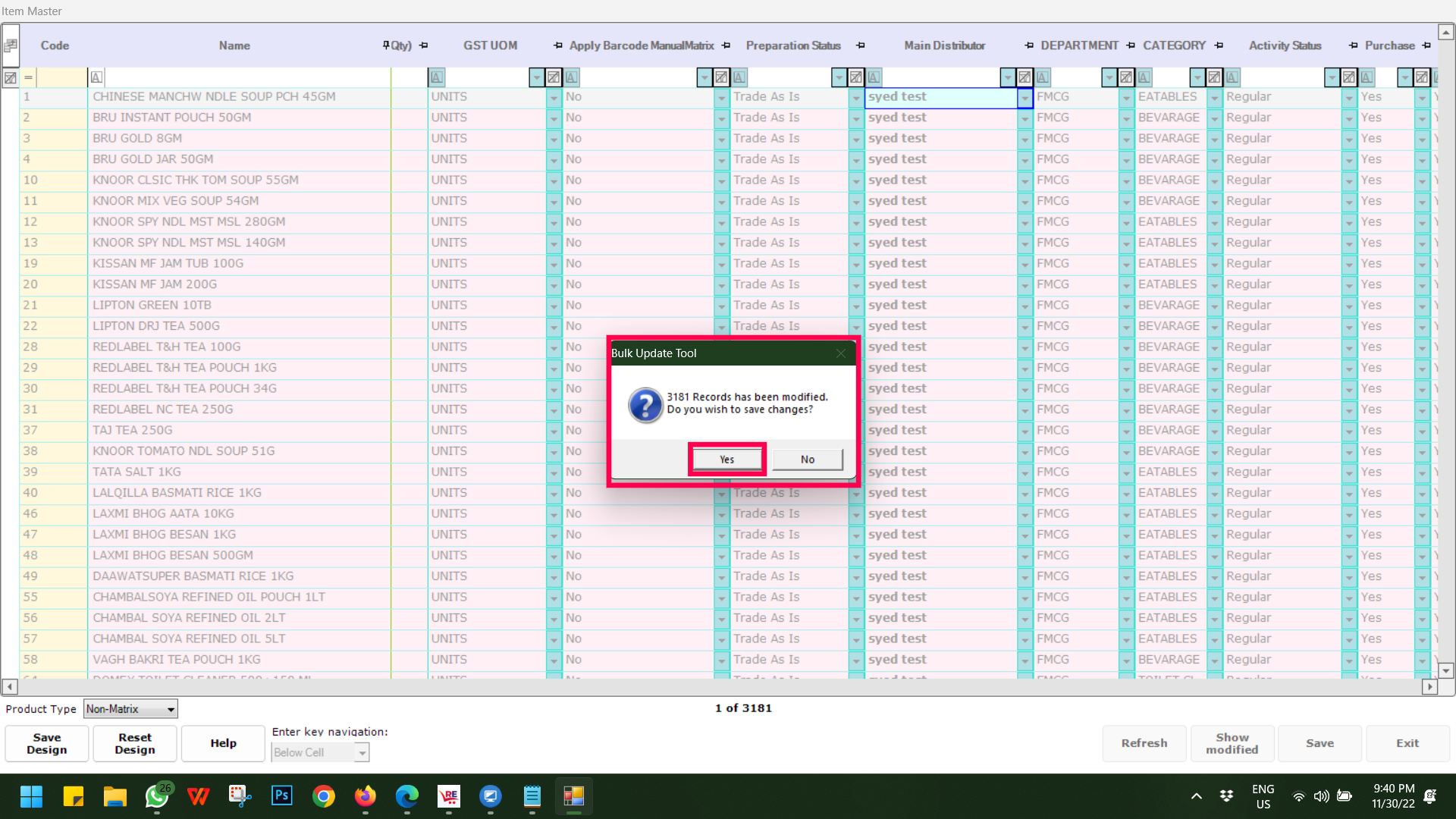Expand the Product Type Non-Matrix dropdown
The image size is (1456, 819).
pyautogui.click(x=171, y=710)
